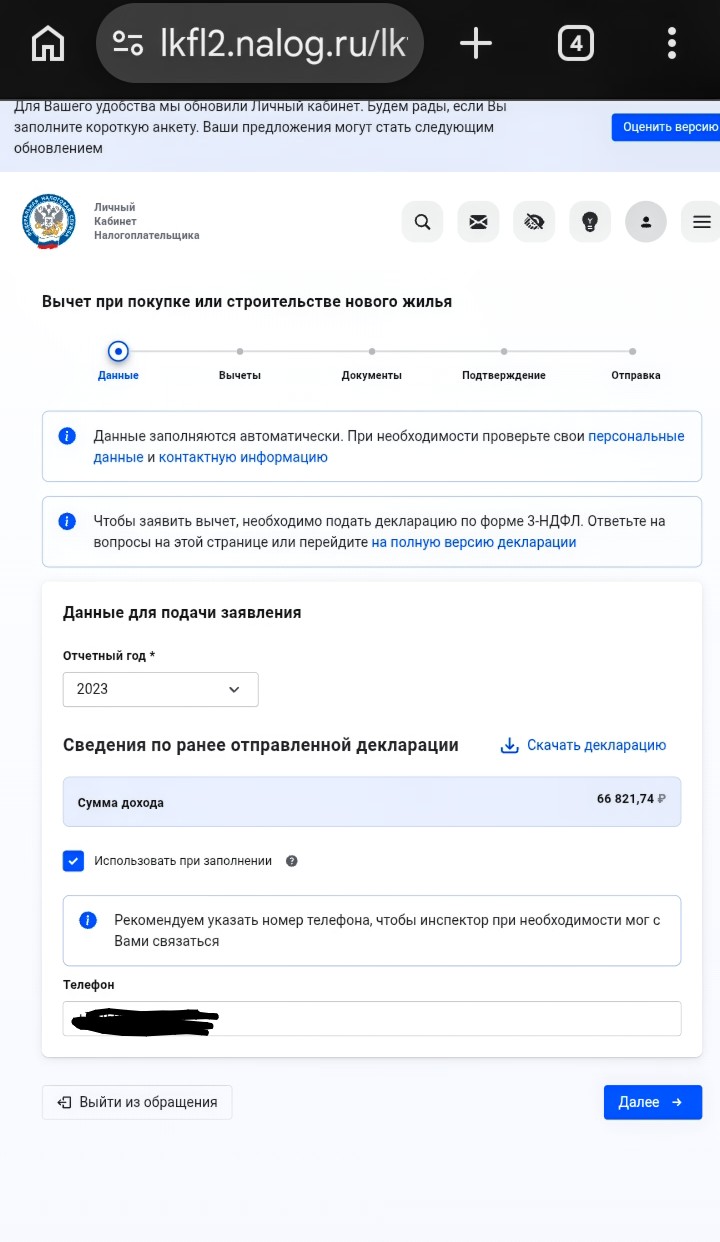Open messages via envelope icon
The height and width of the screenshot is (1242, 720).
[x=478, y=222]
